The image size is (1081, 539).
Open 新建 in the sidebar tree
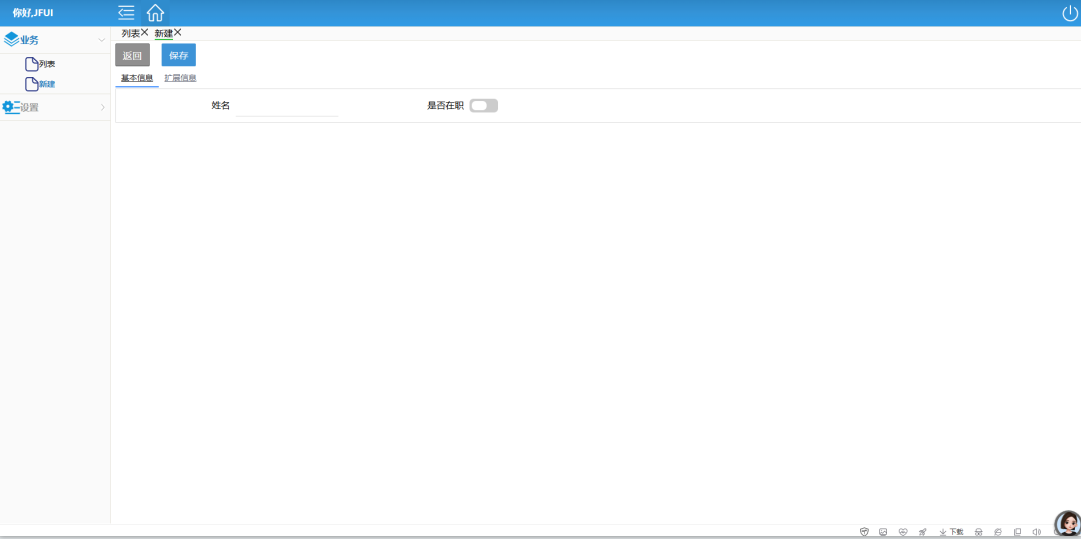[47, 84]
